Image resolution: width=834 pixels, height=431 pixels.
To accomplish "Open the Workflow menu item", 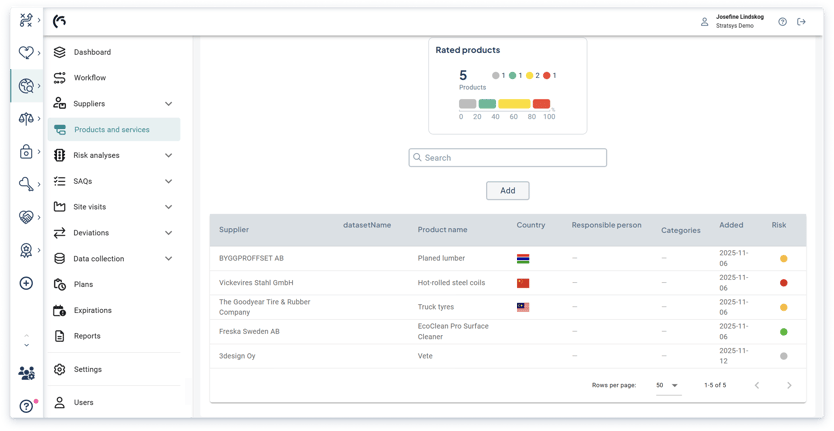I will click(89, 78).
